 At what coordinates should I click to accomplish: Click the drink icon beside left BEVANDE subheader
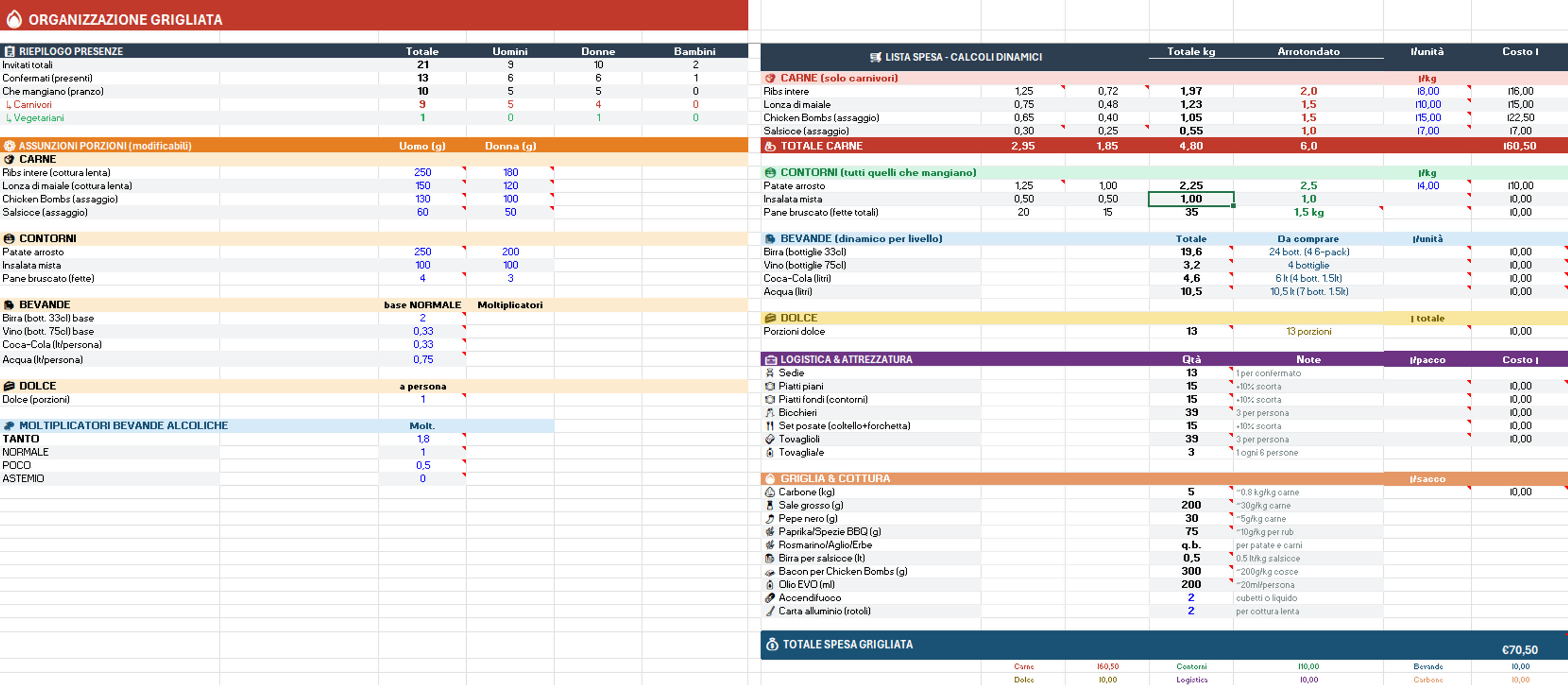coord(9,304)
